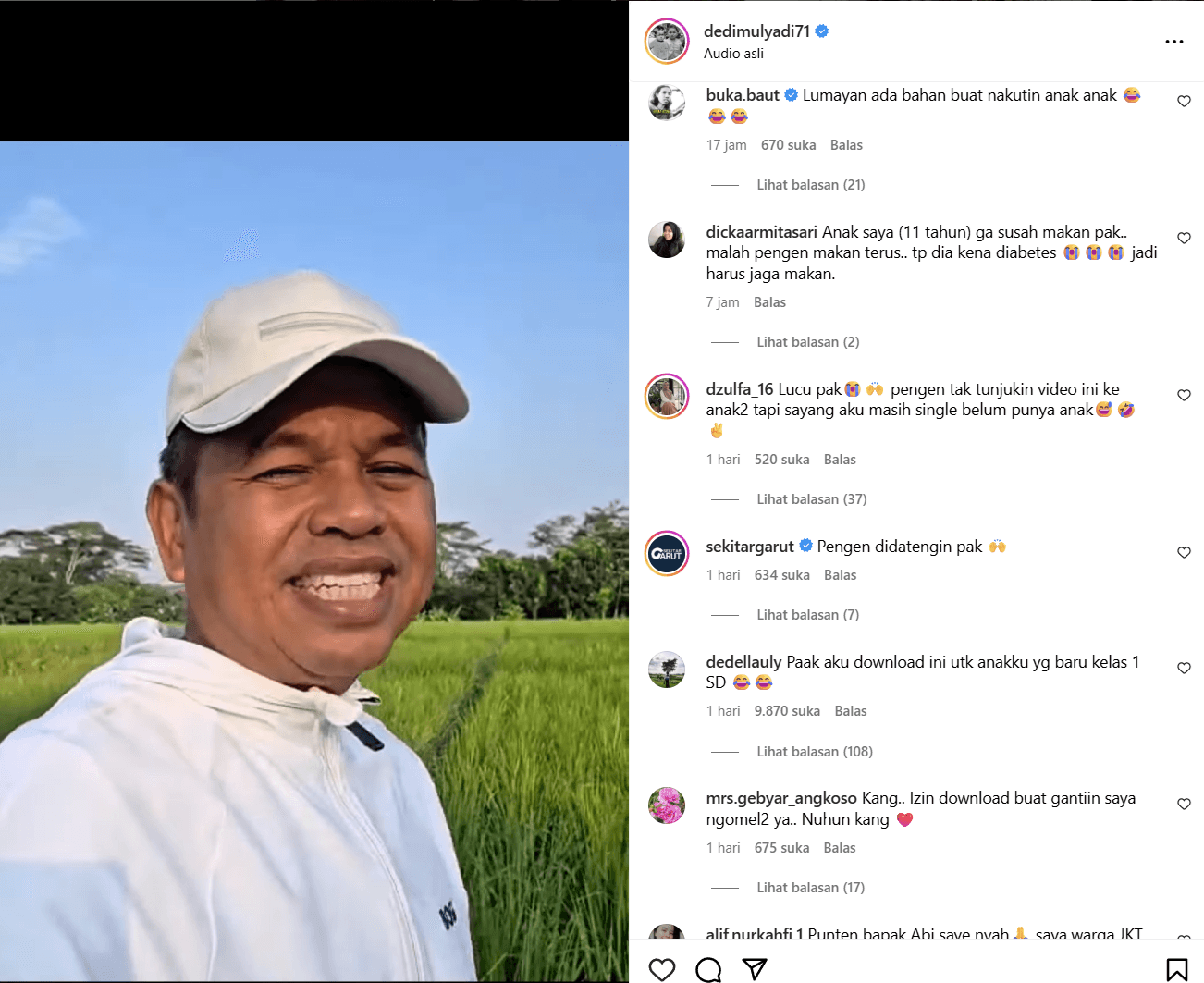This screenshot has width=1204, height=983.
Task: Like the buka.baut comment
Action: tap(1184, 101)
